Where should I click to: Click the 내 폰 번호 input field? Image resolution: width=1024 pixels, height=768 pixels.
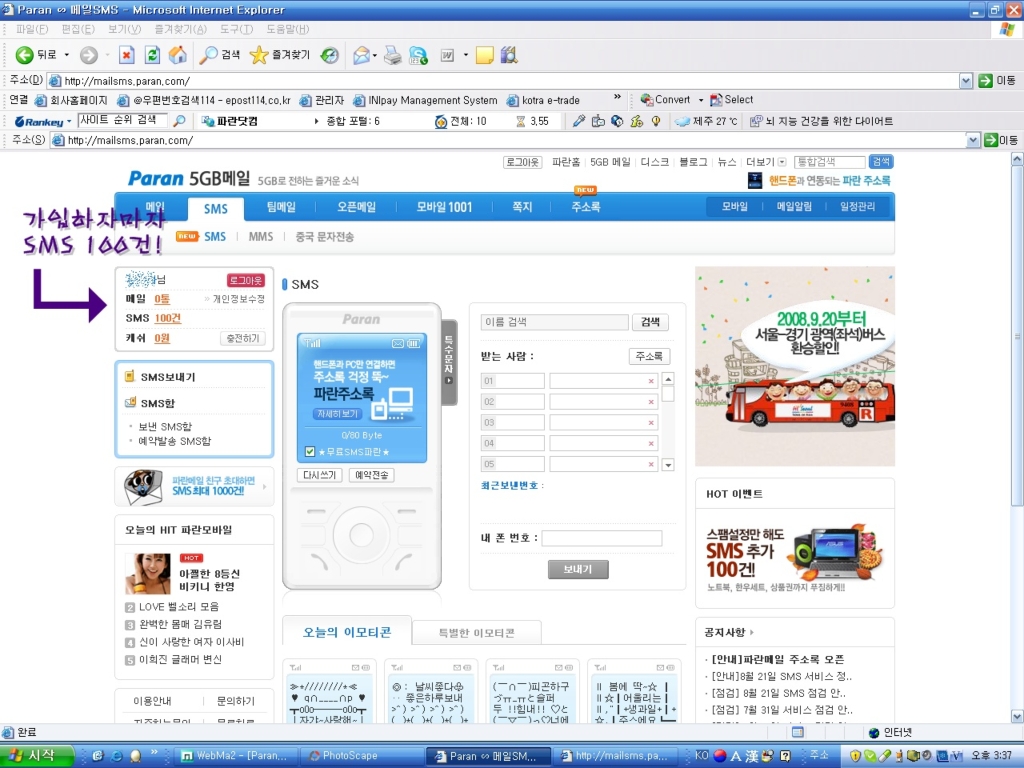point(601,538)
